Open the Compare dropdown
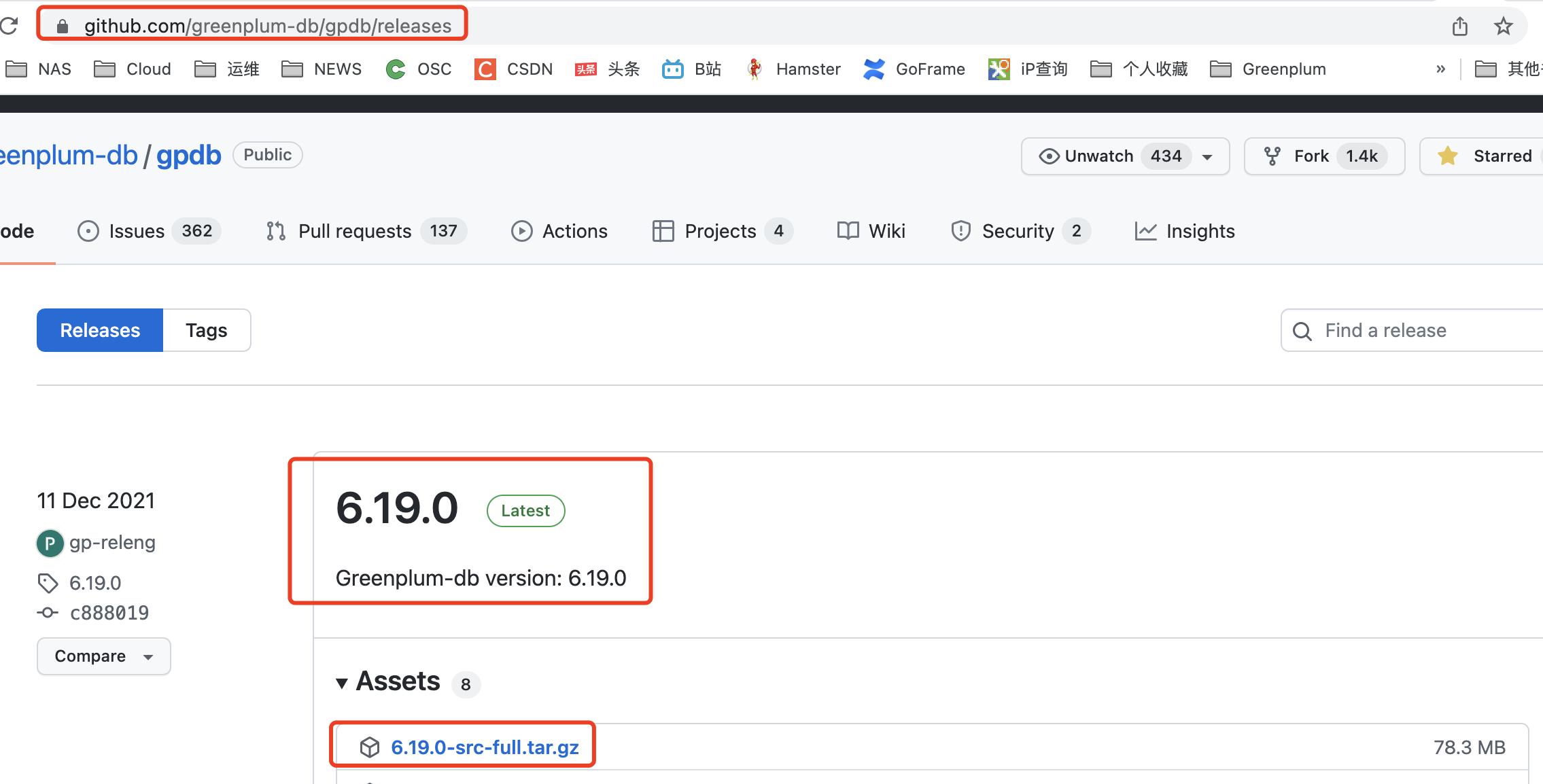 [x=103, y=656]
